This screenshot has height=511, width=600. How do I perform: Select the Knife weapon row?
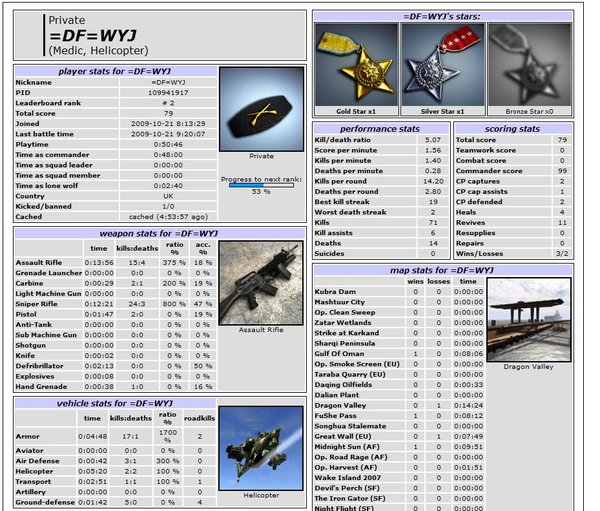click(115, 356)
